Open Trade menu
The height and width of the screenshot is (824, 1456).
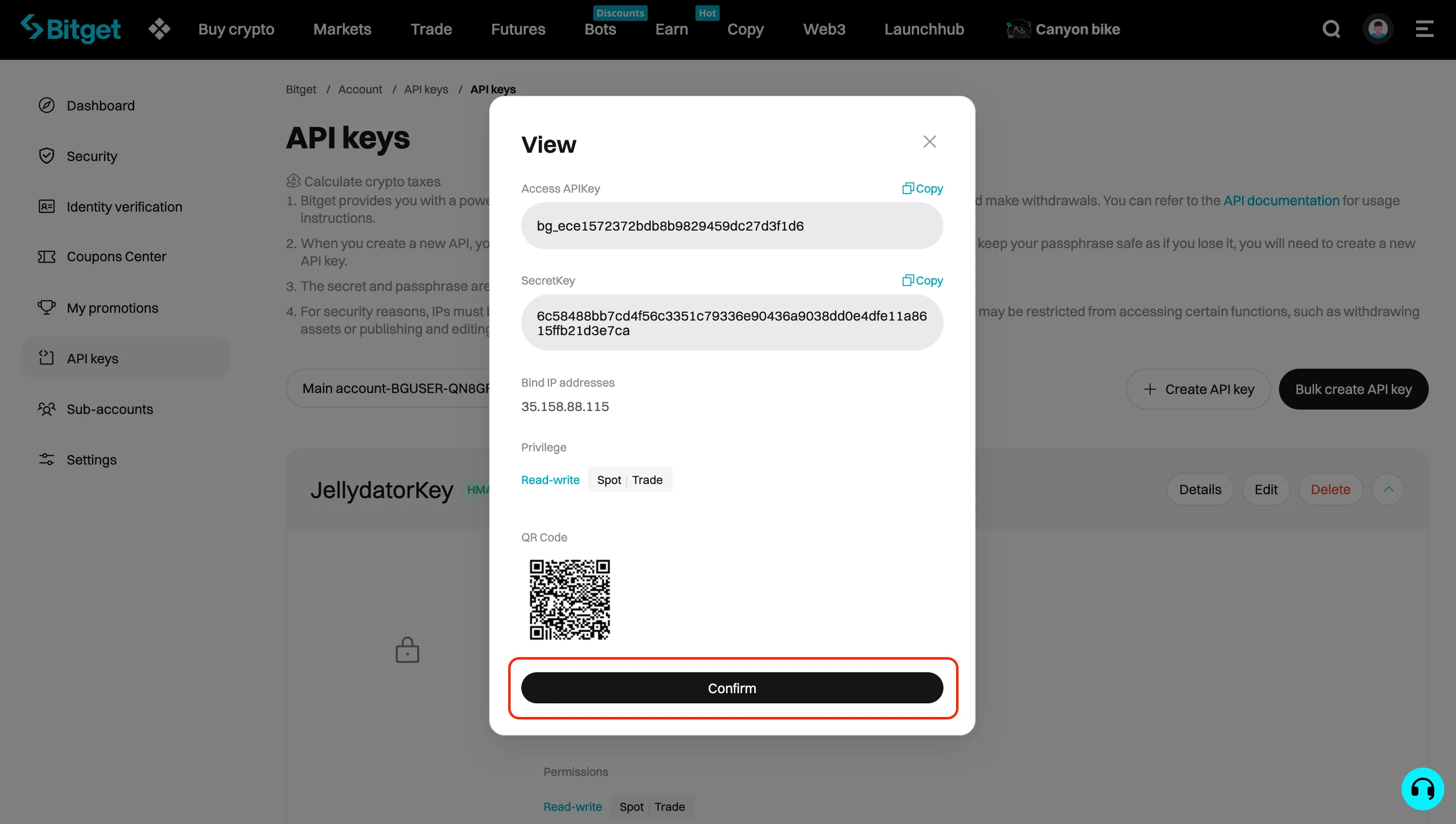[x=431, y=29]
